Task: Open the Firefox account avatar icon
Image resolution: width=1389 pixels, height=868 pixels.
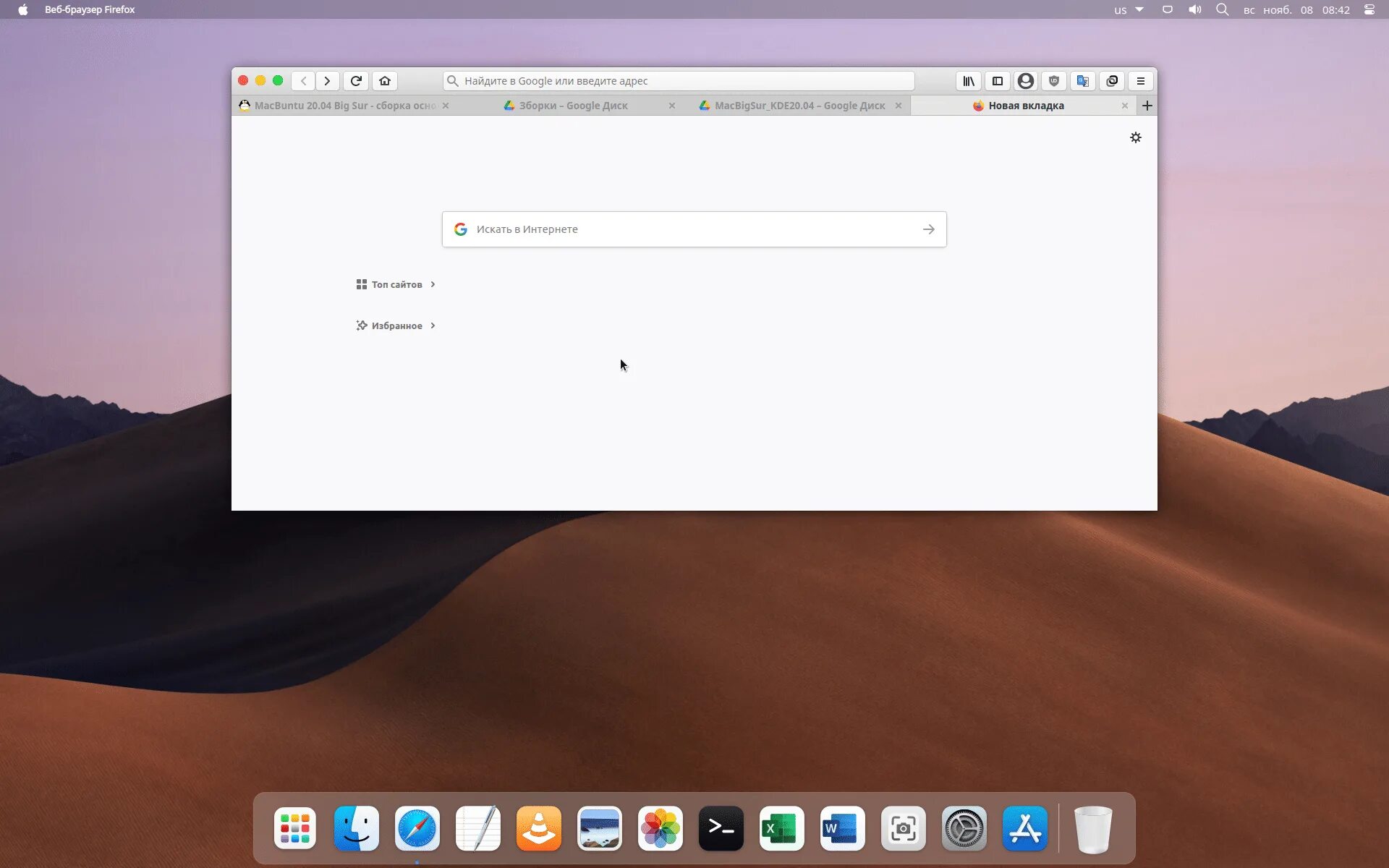Action: 1026,81
